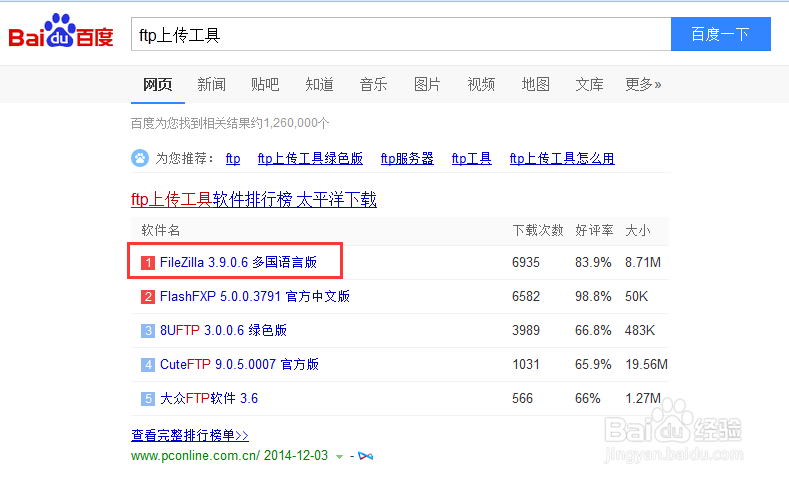Click size 8.71M in FileZilla row
Image resolution: width=789 pixels, height=482 pixels.
(x=643, y=263)
